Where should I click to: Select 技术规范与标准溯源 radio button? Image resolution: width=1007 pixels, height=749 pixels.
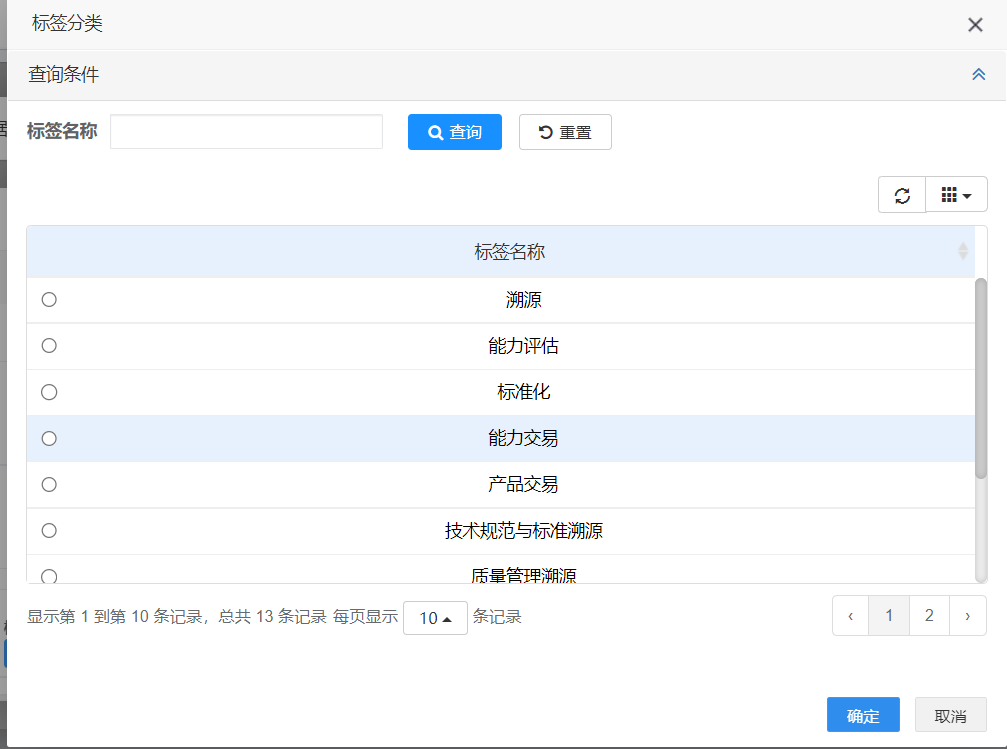[49, 530]
